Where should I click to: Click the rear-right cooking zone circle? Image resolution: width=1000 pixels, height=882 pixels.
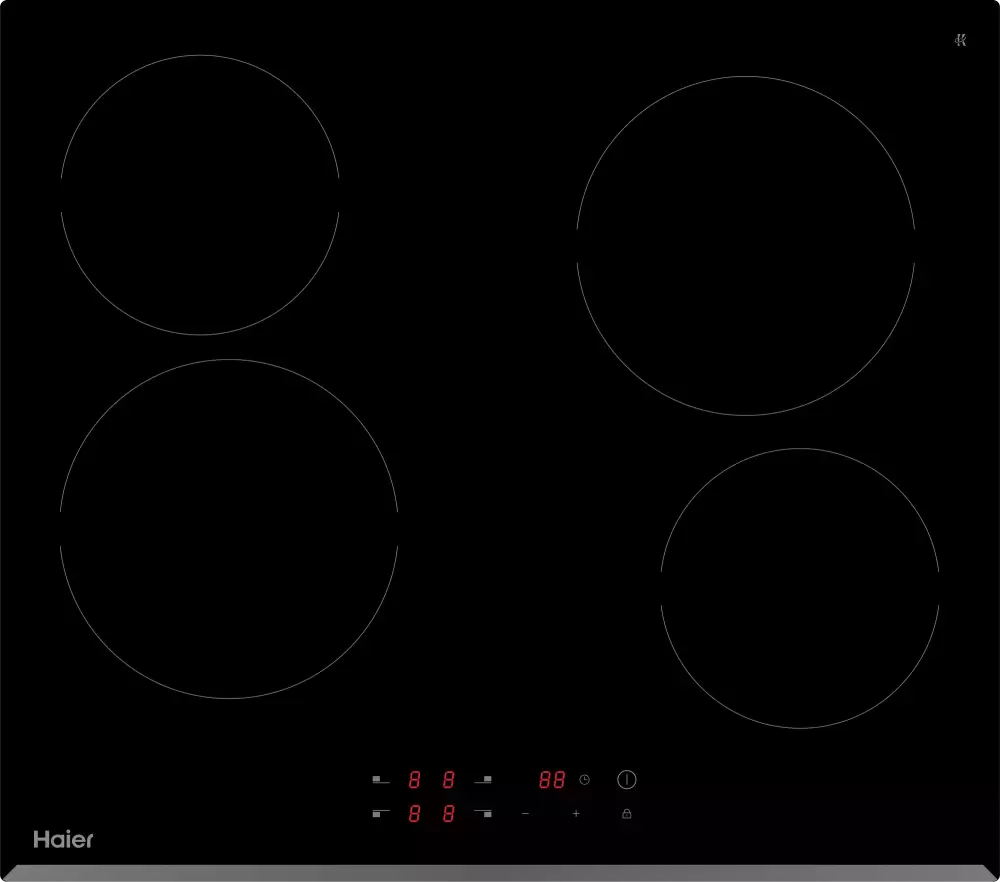point(746,246)
